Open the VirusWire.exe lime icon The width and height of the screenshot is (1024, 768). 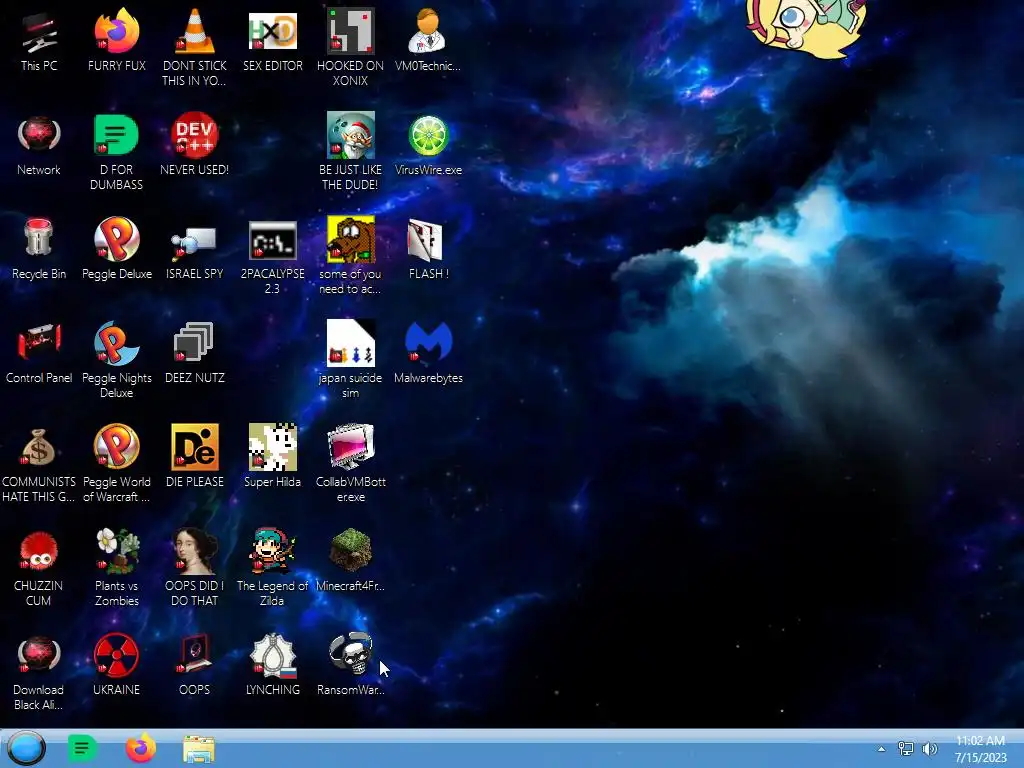[428, 146]
